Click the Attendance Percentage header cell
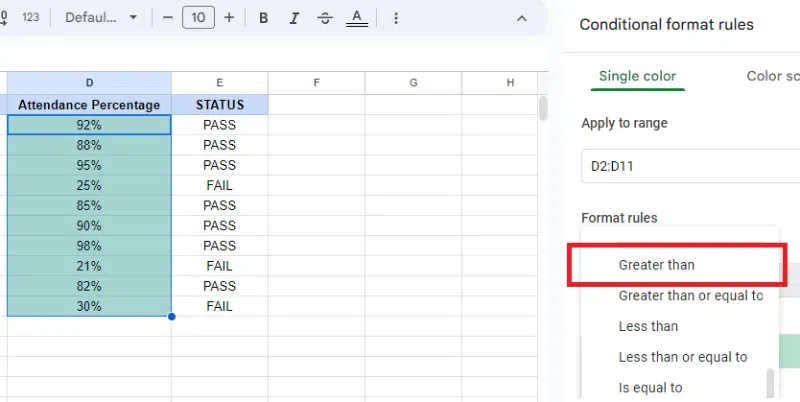The image size is (800, 402). 89,105
